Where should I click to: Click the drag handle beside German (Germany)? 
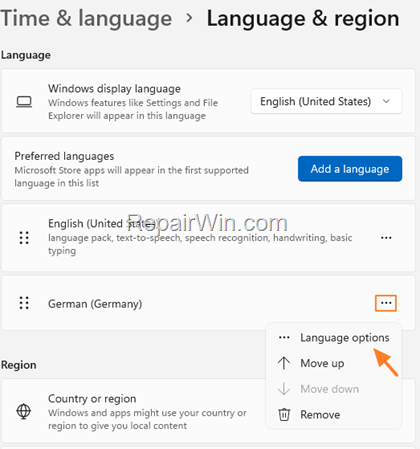pyautogui.click(x=24, y=303)
